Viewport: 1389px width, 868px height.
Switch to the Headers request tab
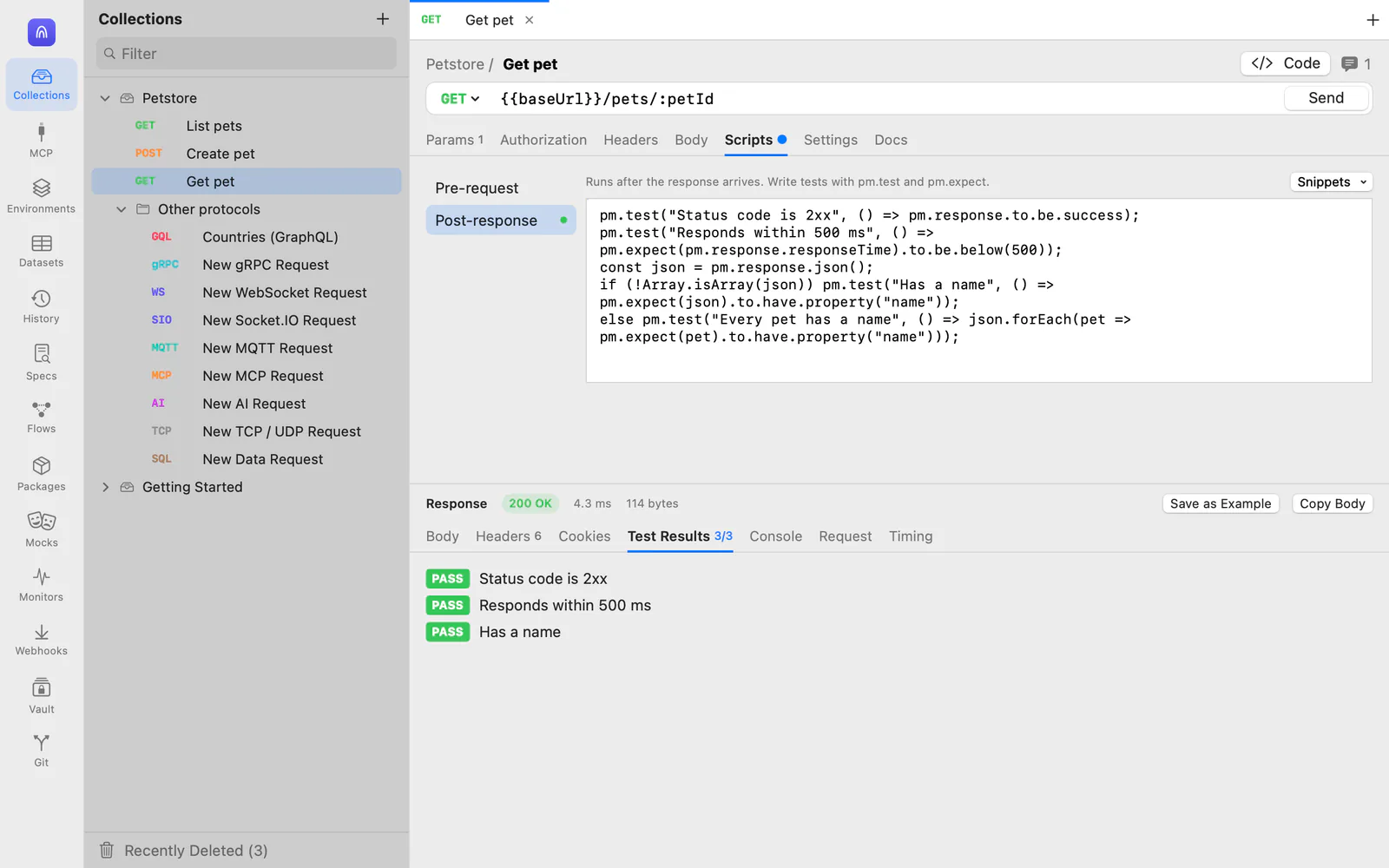[631, 140]
